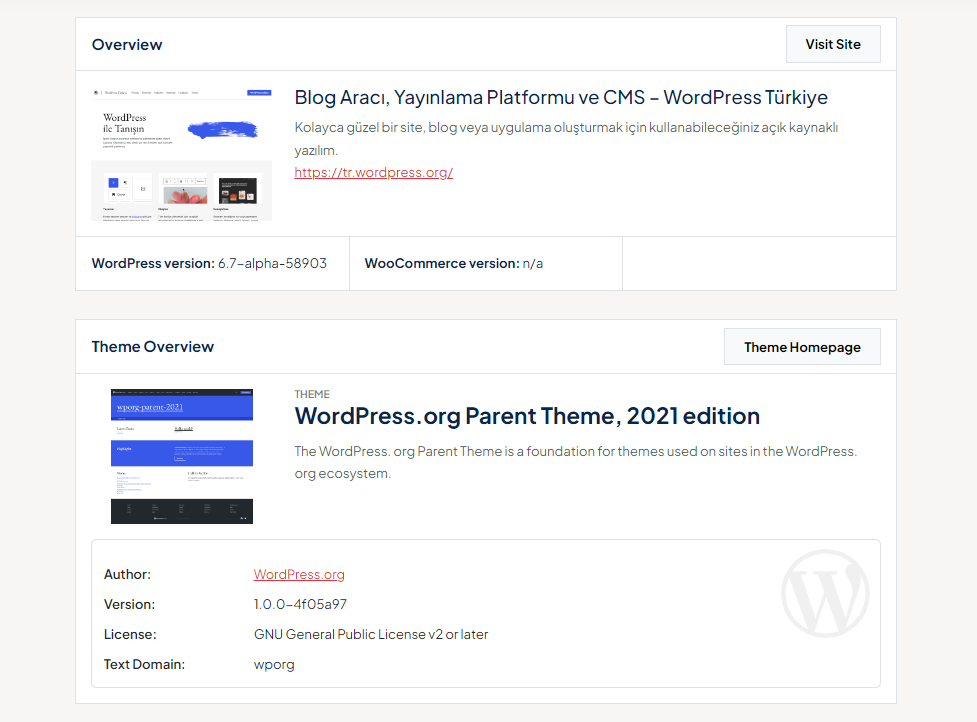
Task: Select theme version 1.0.0-4f05a97
Action: [300, 604]
